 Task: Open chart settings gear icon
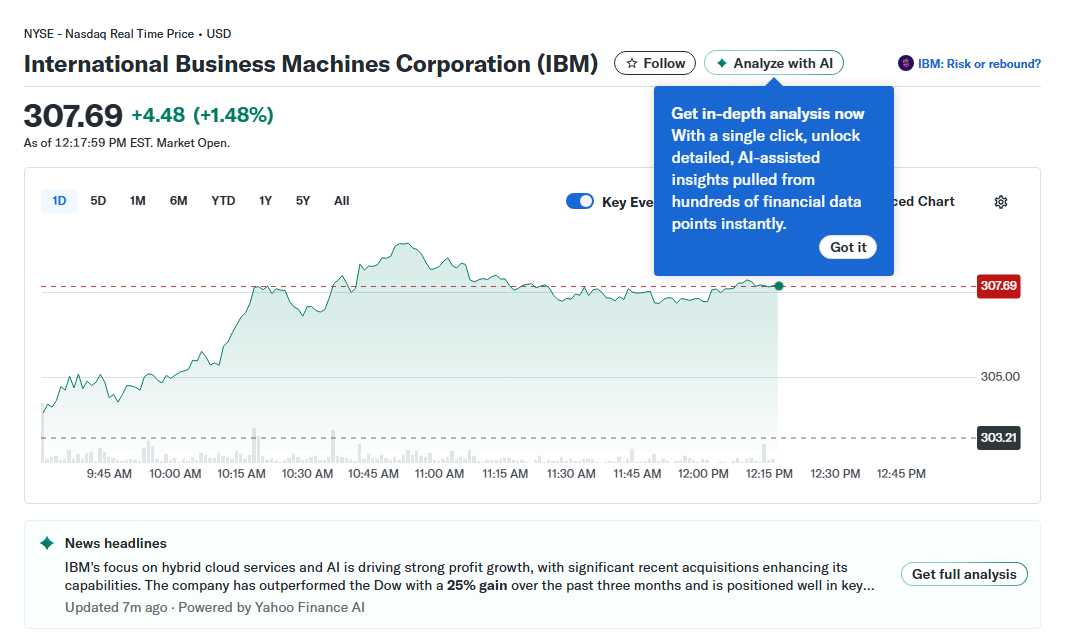(1001, 202)
